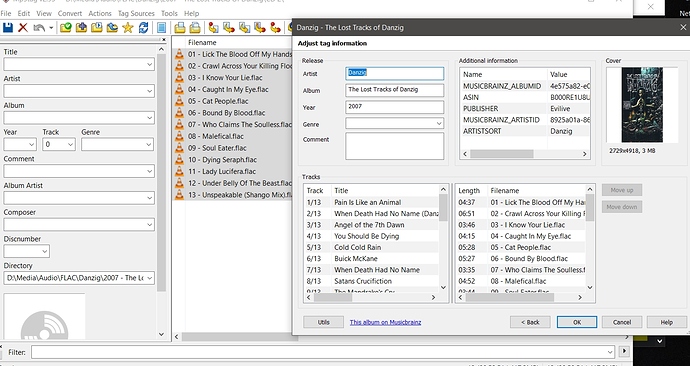Image resolution: width=690 pixels, height=366 pixels.
Task: Expand the Album field dropdown in tag panel
Action: click(150, 118)
